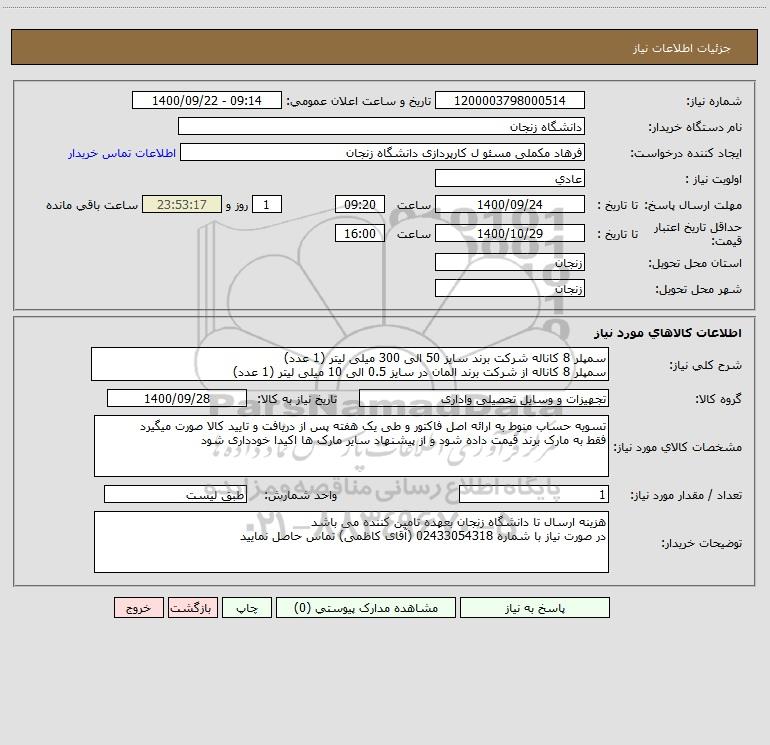Click the label 'توضیحات خریدار:'
Viewport: 770px width, 745px height.
(x=701, y=543)
